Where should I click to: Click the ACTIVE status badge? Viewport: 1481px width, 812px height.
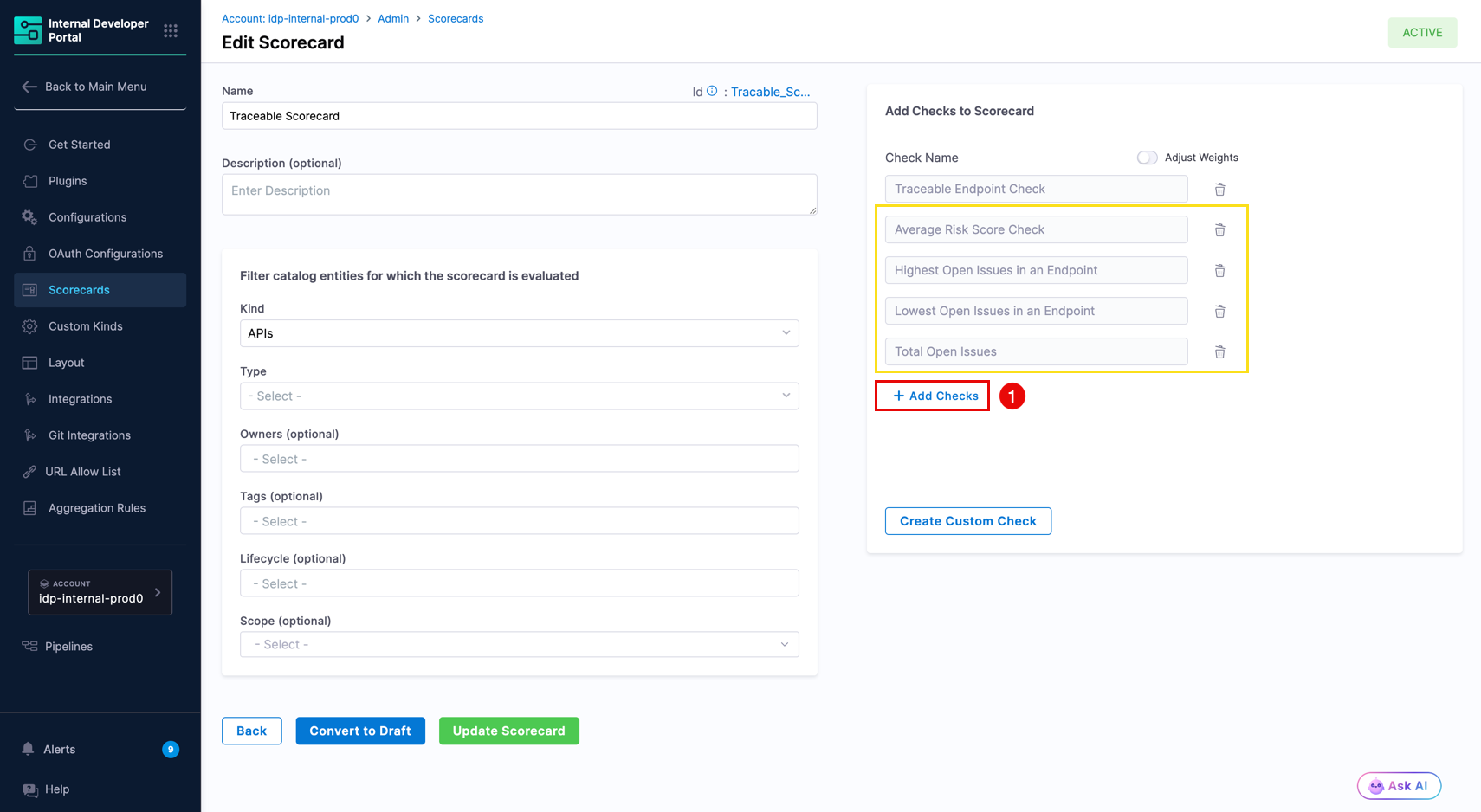pyautogui.click(x=1423, y=33)
